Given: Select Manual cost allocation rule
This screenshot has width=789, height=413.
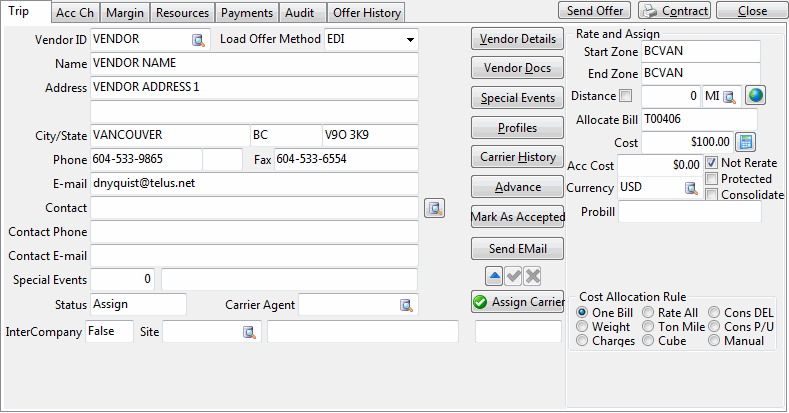Looking at the screenshot, I should tap(714, 341).
